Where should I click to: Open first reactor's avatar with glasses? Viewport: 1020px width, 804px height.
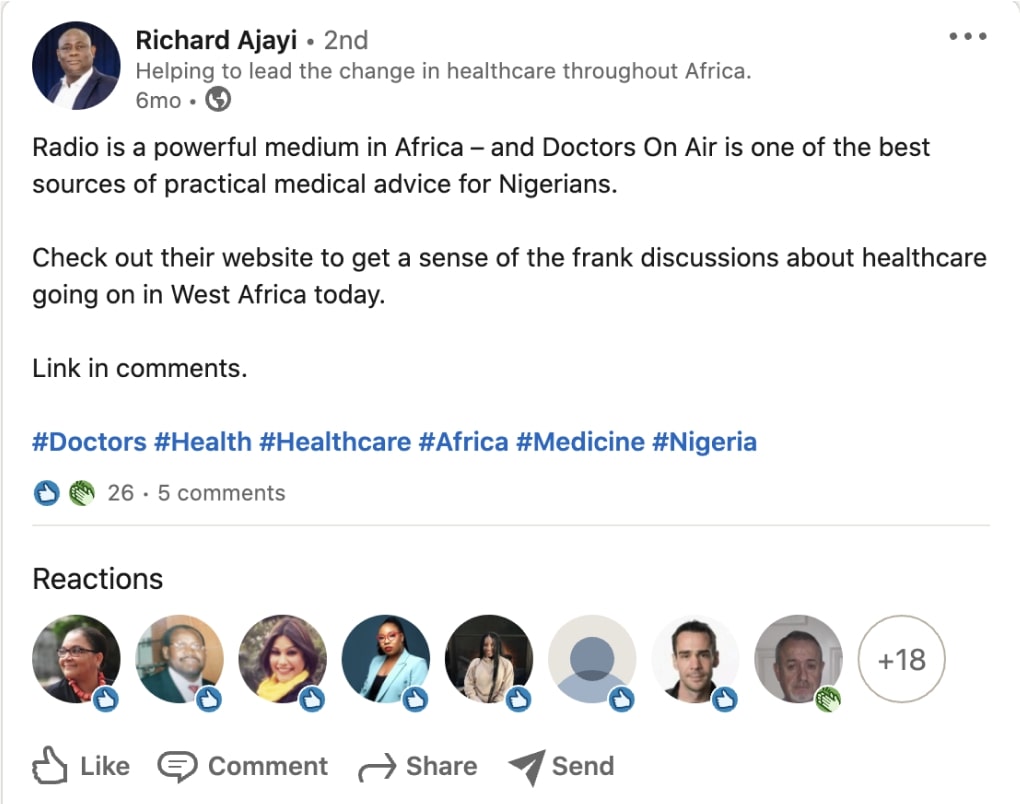point(76,659)
